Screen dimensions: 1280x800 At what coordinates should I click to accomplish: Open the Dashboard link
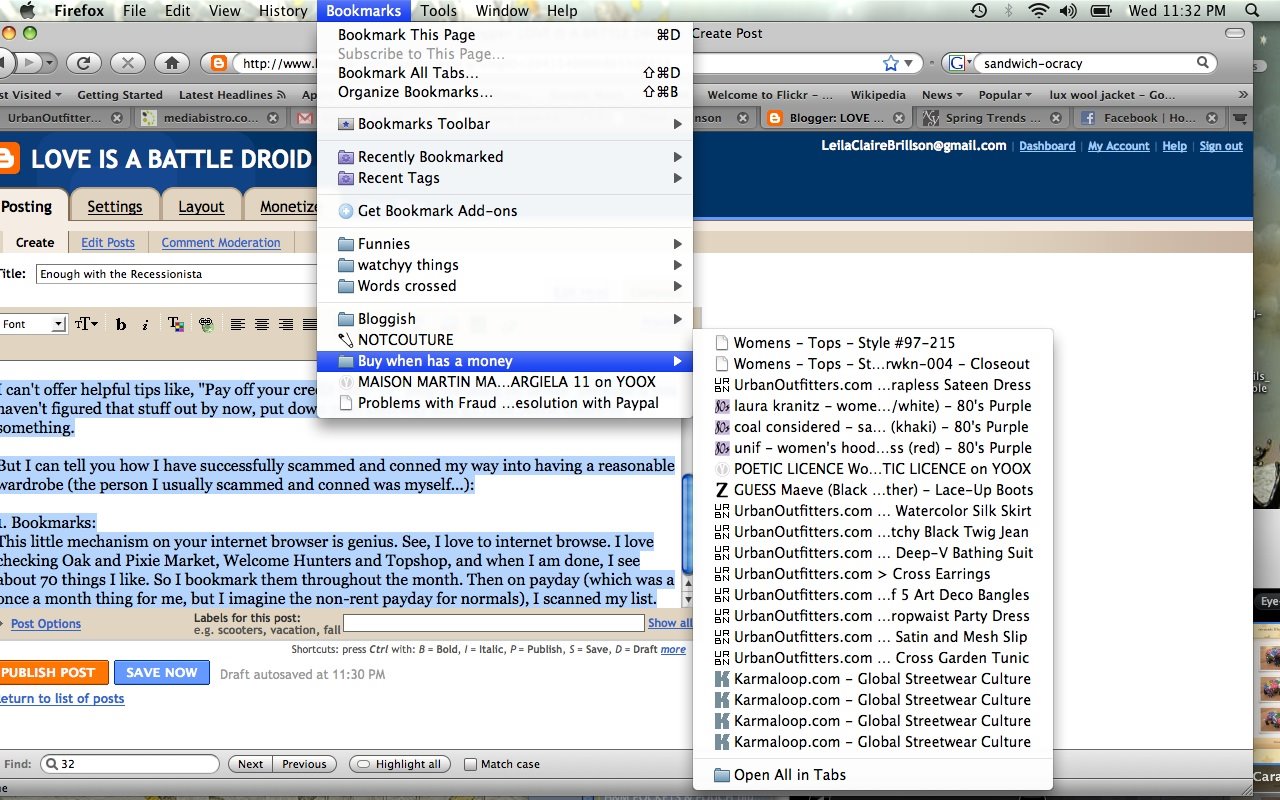(x=1047, y=146)
